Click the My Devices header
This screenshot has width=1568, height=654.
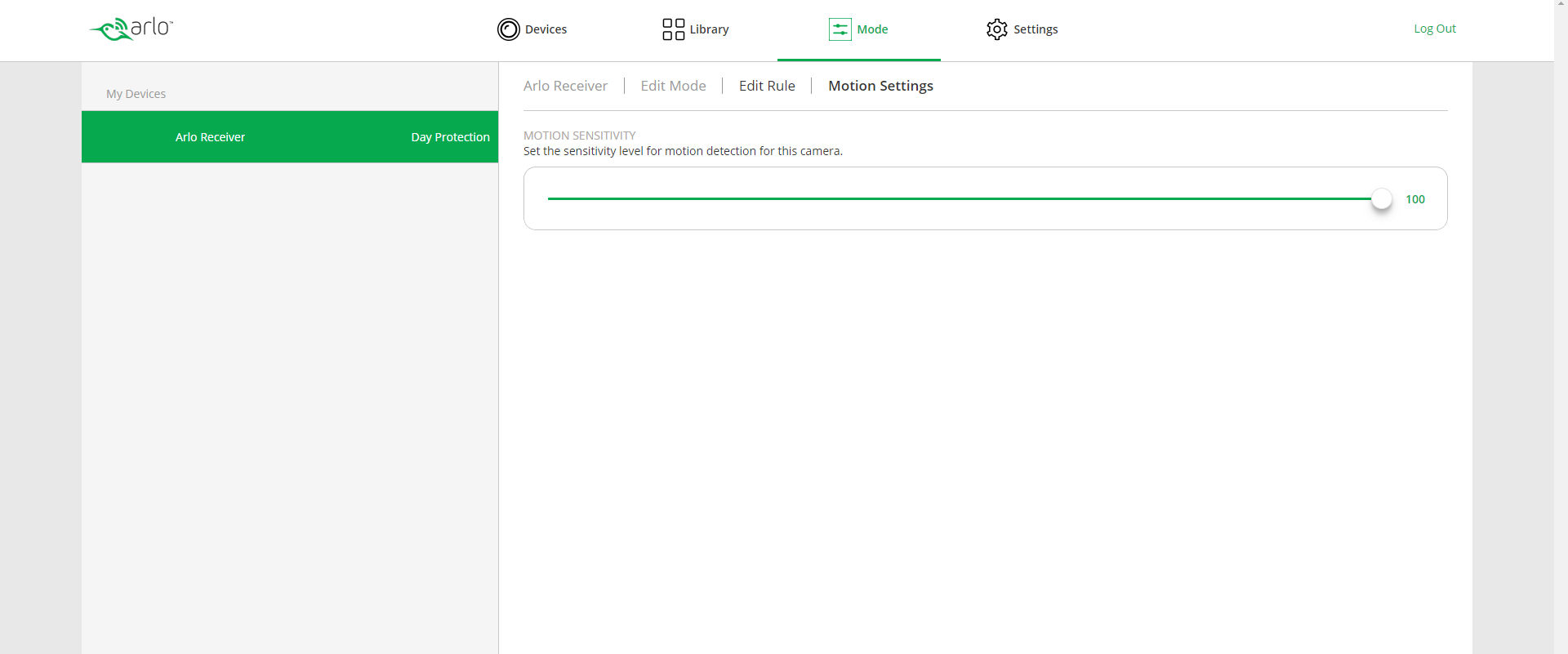[136, 94]
